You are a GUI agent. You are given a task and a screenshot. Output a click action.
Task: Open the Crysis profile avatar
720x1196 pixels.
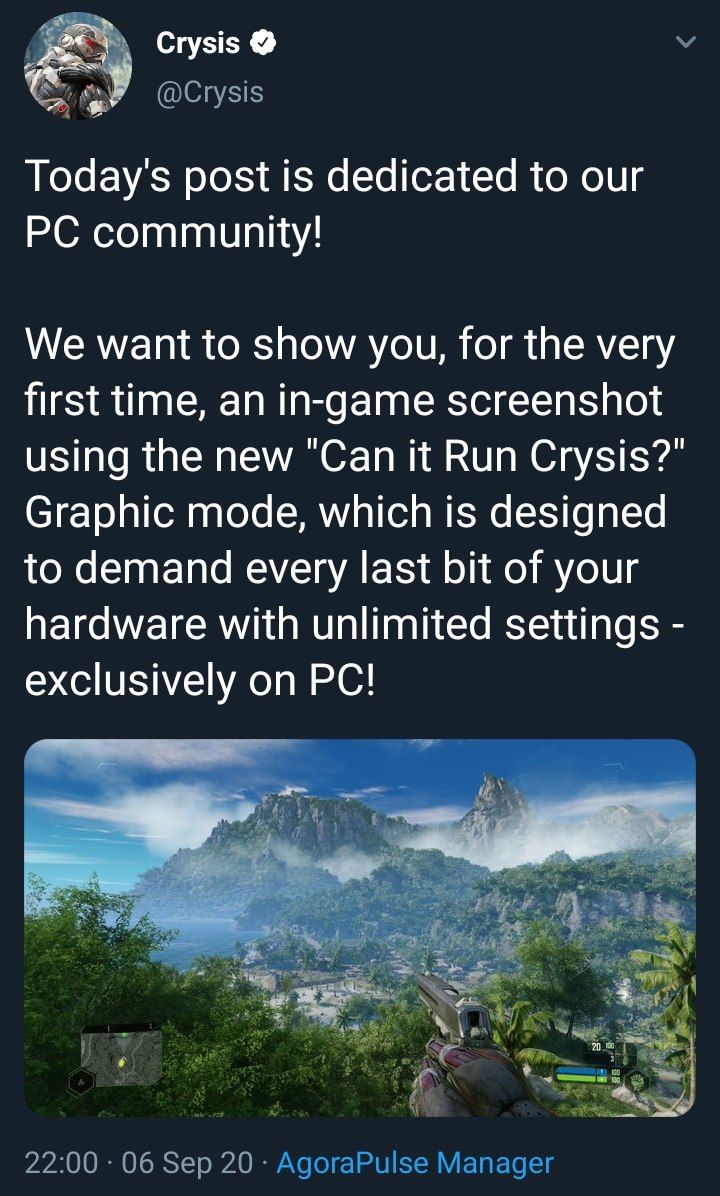[77, 66]
